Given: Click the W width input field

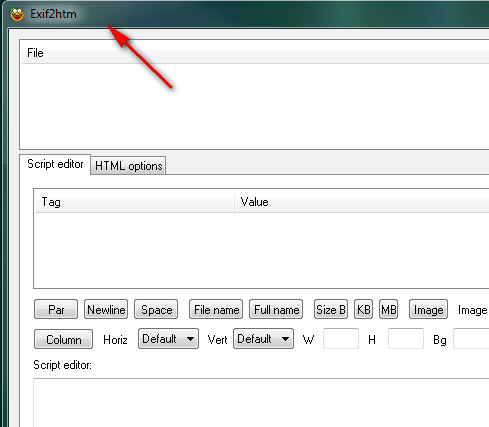Looking at the screenshot, I should click(x=341, y=339).
